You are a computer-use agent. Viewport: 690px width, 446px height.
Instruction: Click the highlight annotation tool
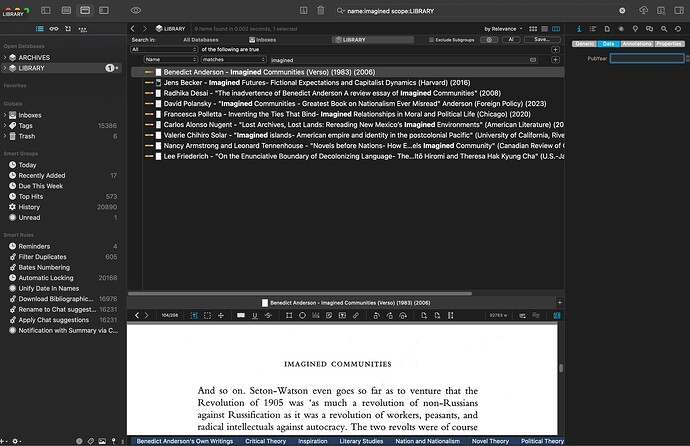pos(241,315)
